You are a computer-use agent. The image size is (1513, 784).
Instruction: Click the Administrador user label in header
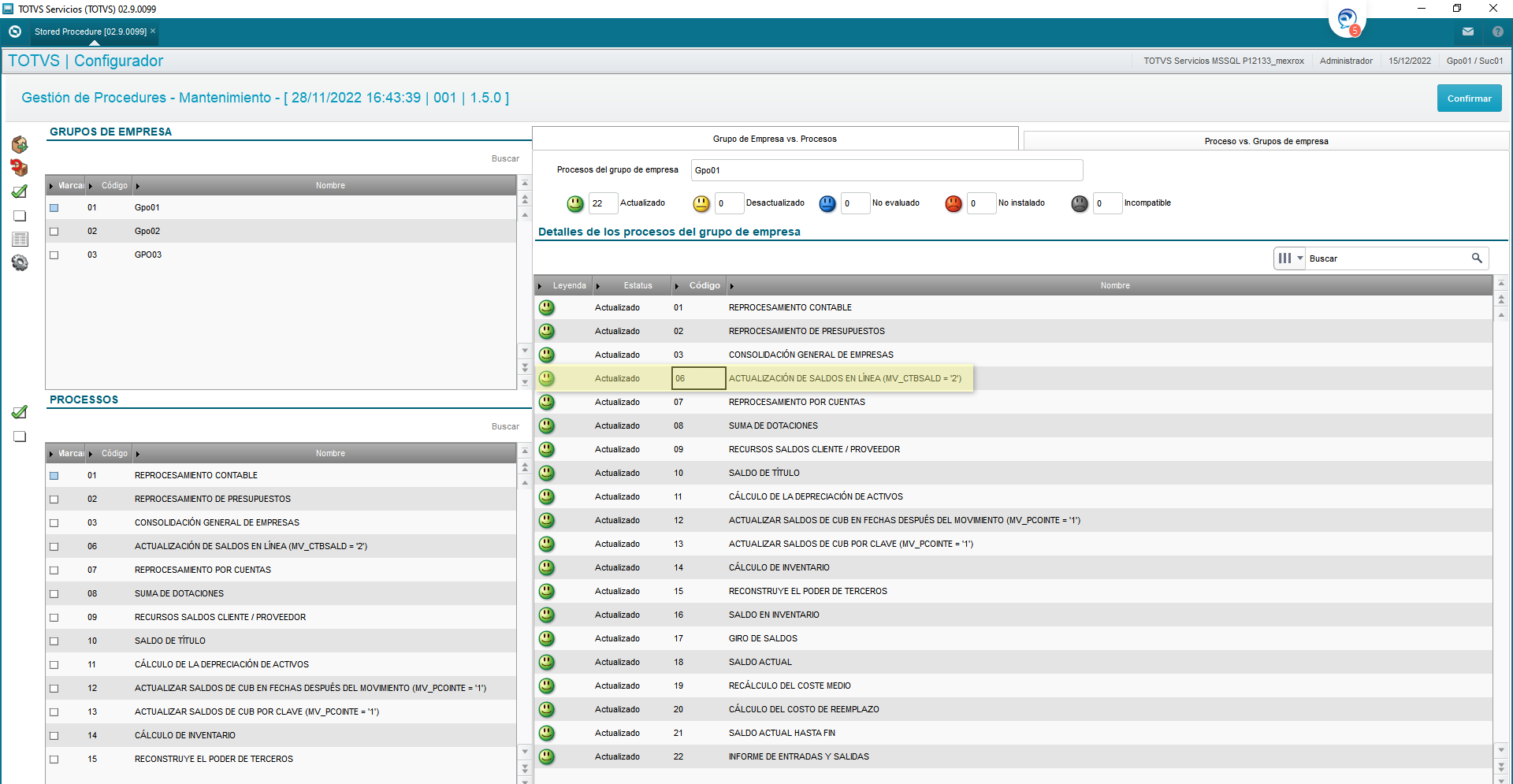click(1346, 61)
